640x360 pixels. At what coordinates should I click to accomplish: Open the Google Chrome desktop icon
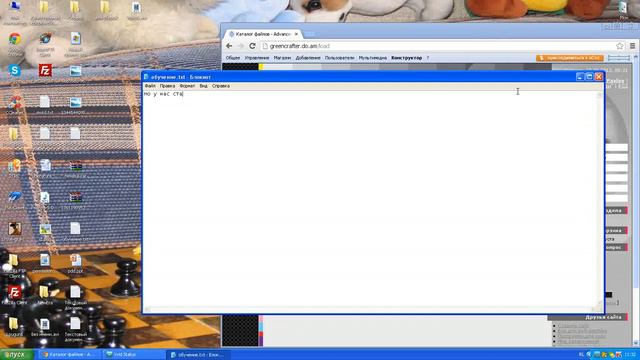point(15,40)
